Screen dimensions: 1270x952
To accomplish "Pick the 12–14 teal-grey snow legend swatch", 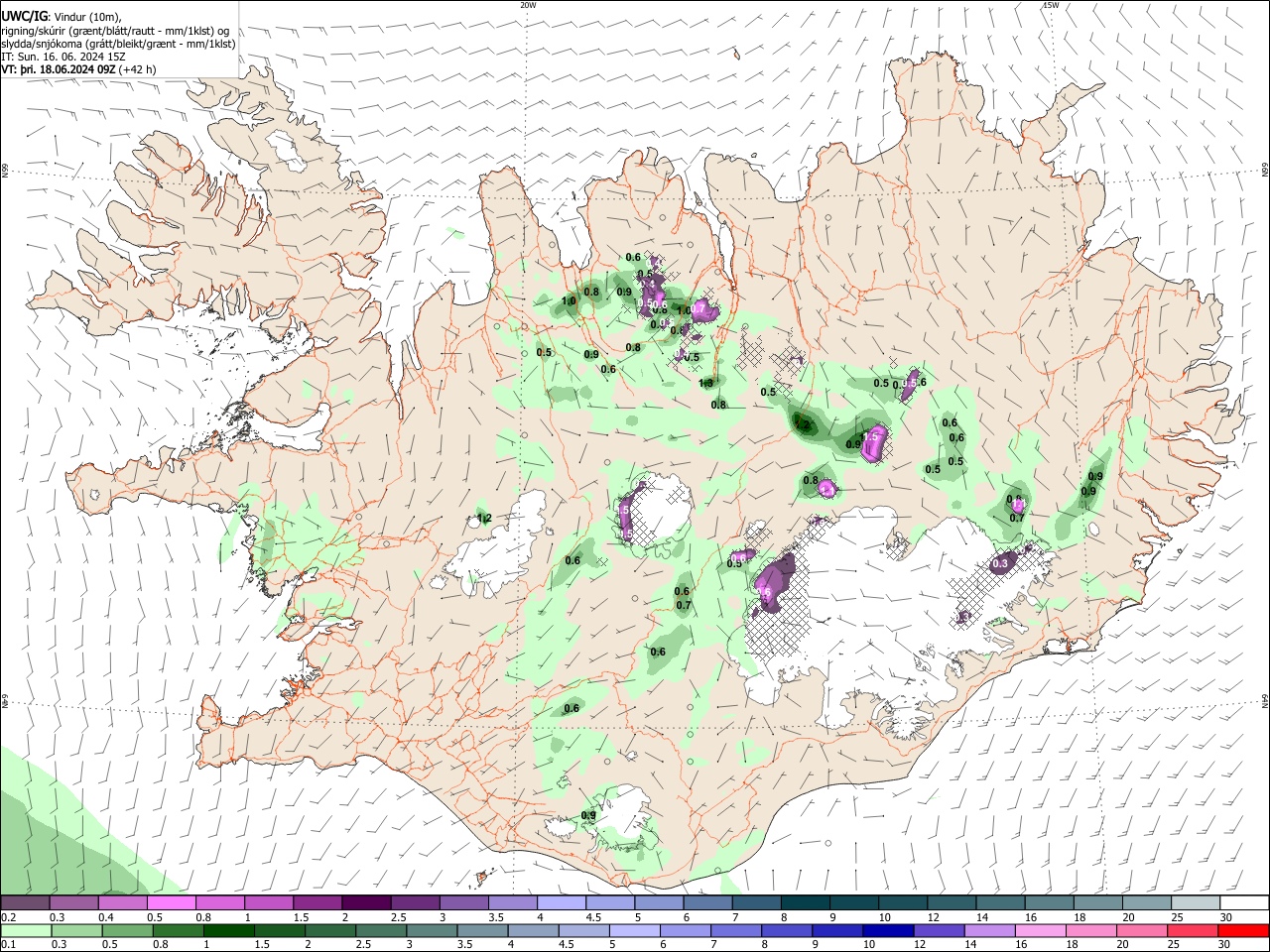I will [x=952, y=902].
